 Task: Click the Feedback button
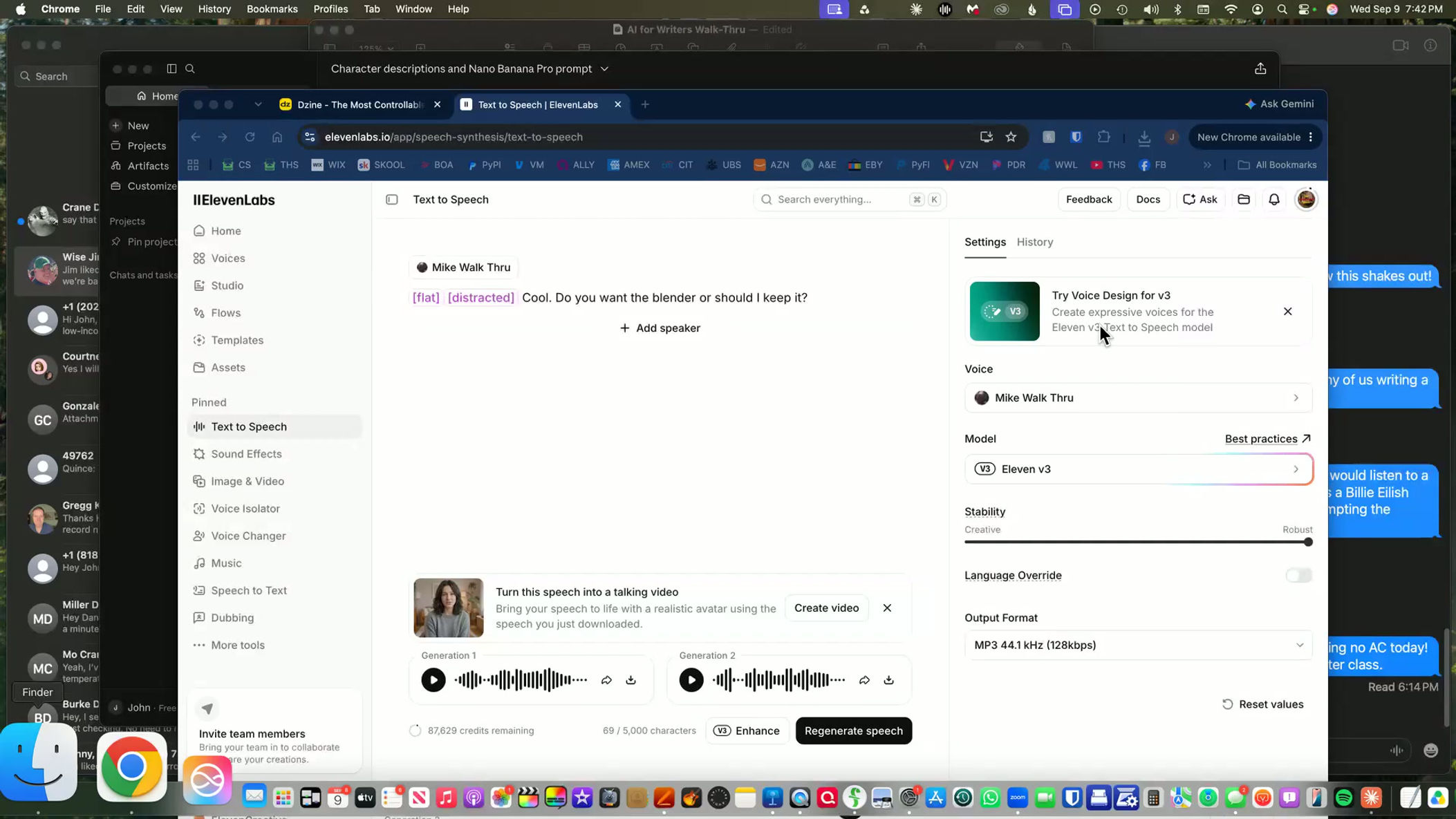(1089, 200)
